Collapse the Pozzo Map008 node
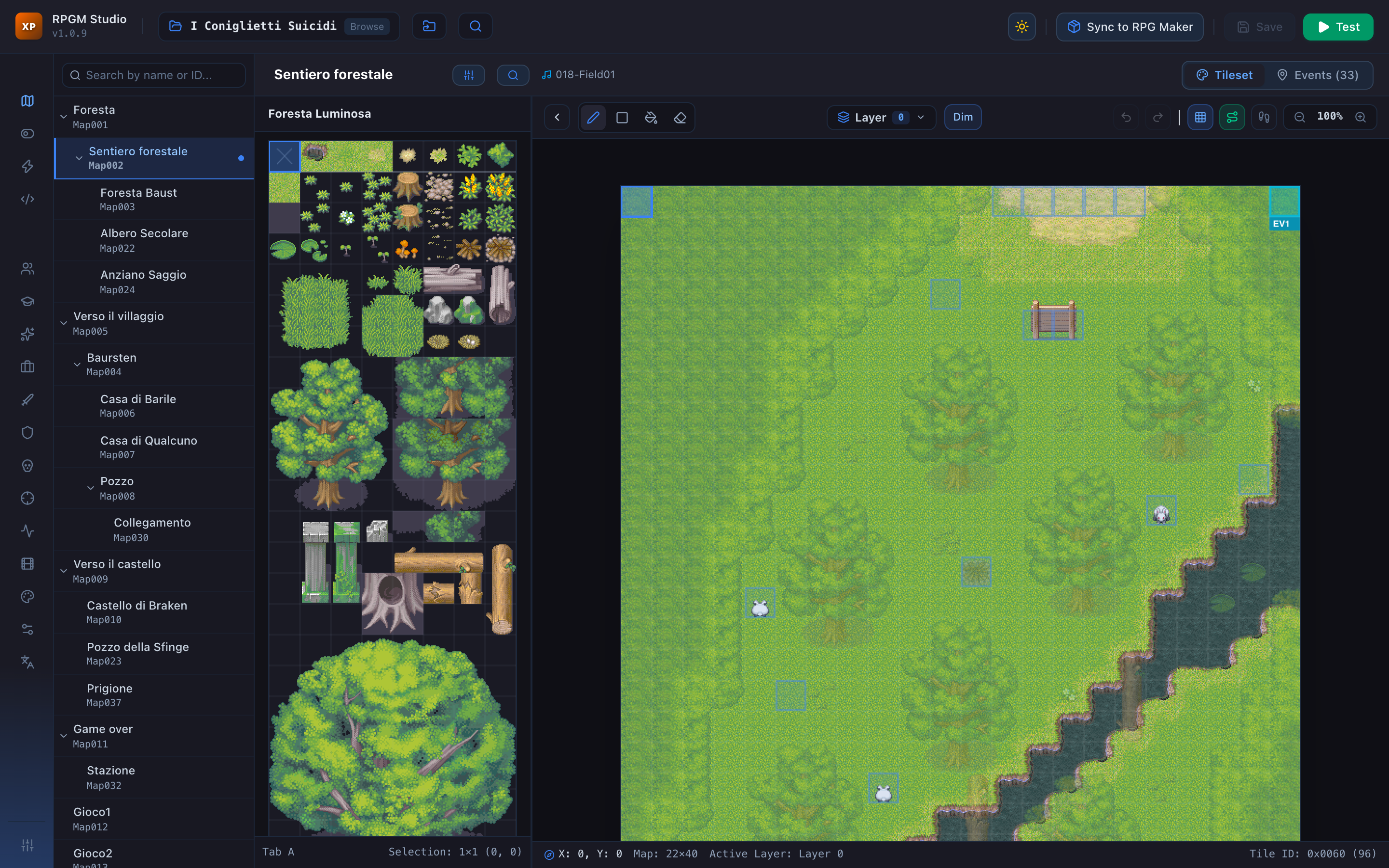The image size is (1389, 868). [91, 488]
